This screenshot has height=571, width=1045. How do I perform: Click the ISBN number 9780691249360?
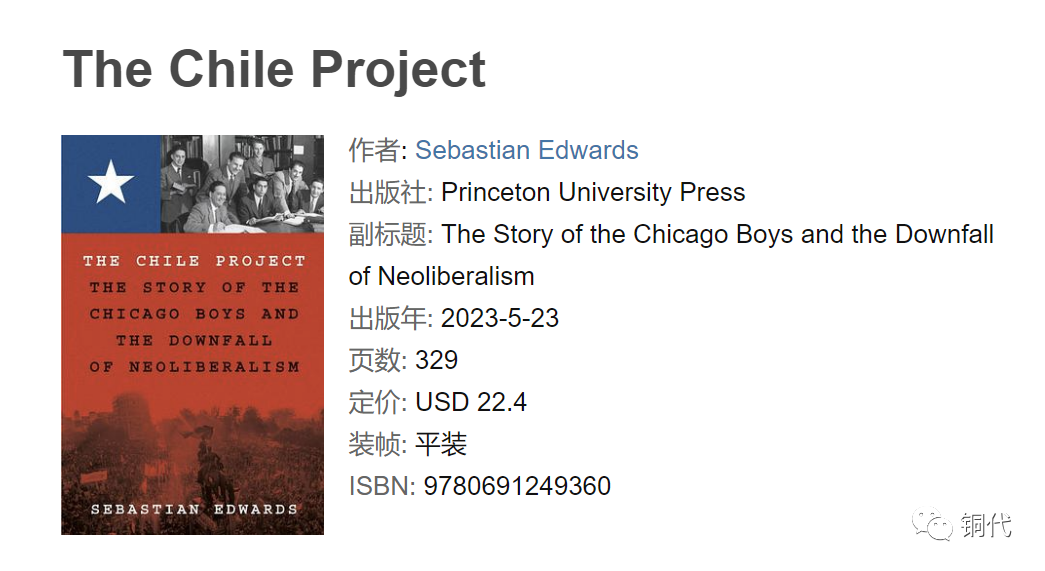click(x=517, y=486)
